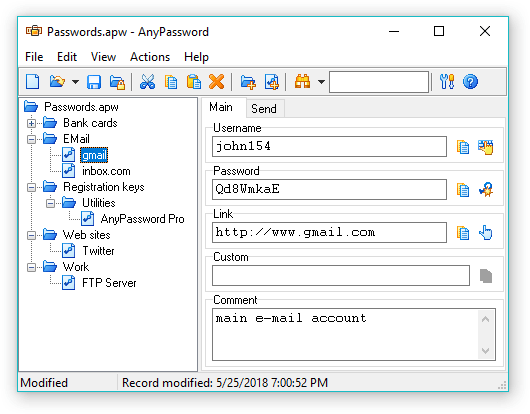The width and height of the screenshot is (530, 414).
Task: Expand the Bank cards folder
Action: 31,123
